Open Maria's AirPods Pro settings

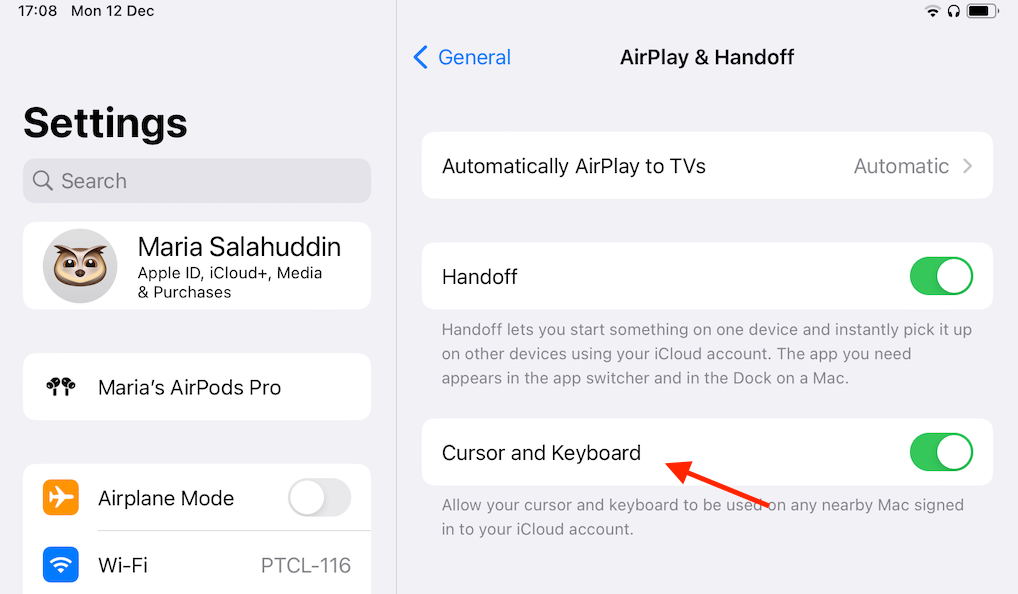coord(197,387)
